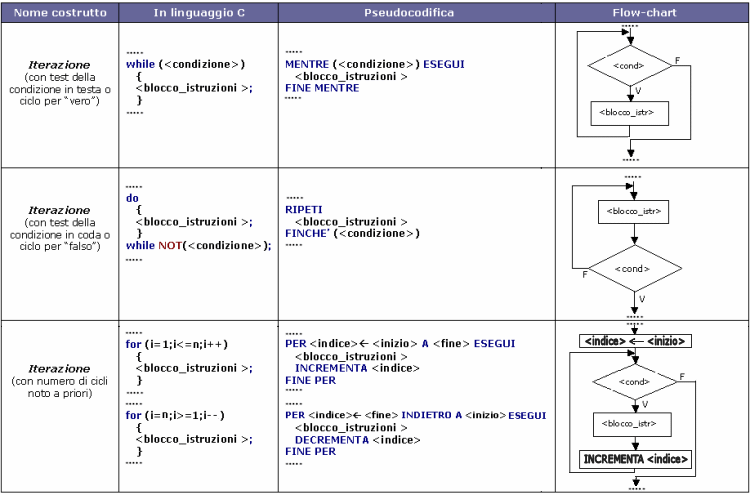Screen dimensions: 750x495
Task: Click the "Nome costrutto" column header
Action: 60,13
